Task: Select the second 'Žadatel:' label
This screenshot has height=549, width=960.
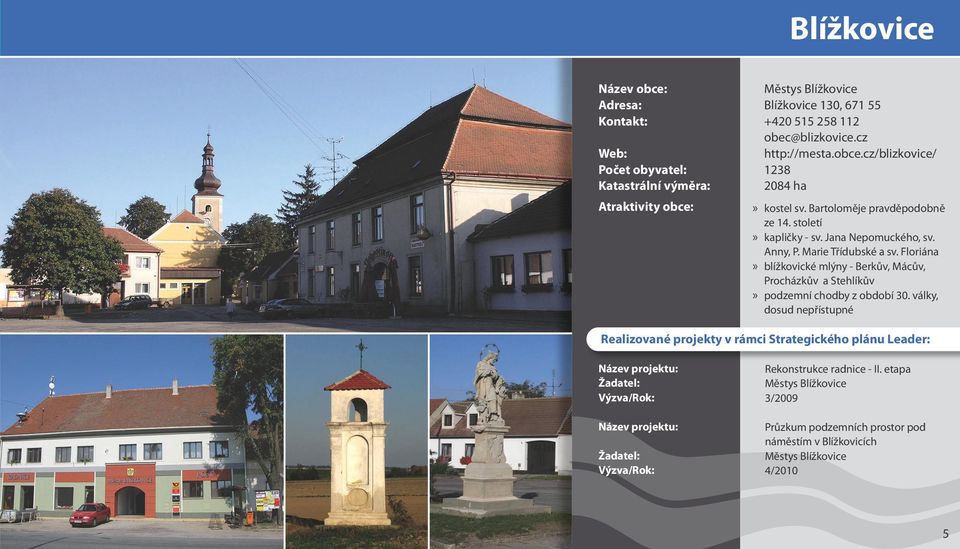Action: click(619, 455)
